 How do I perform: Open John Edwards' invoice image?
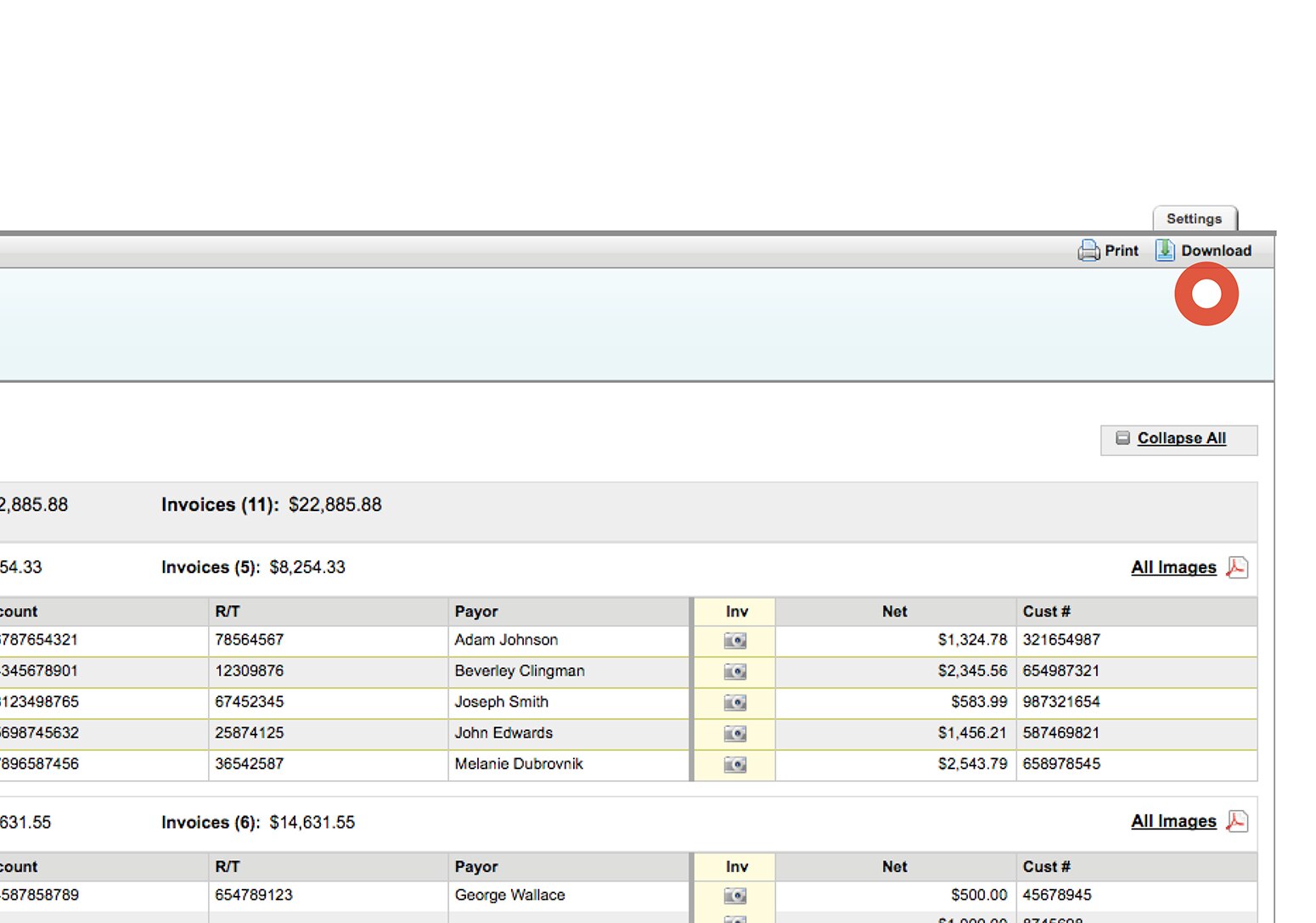coord(734,734)
